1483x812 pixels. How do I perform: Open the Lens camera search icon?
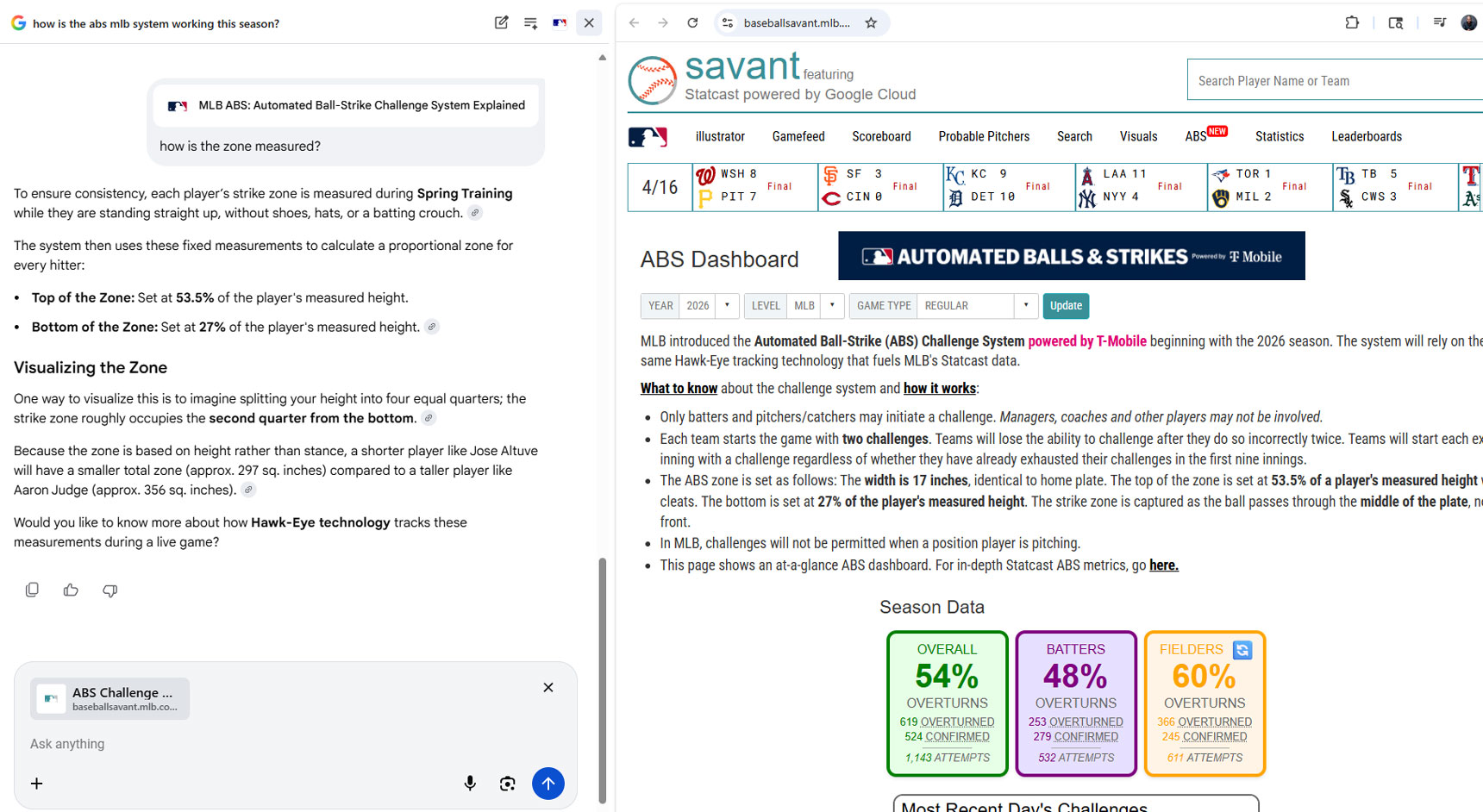(508, 784)
